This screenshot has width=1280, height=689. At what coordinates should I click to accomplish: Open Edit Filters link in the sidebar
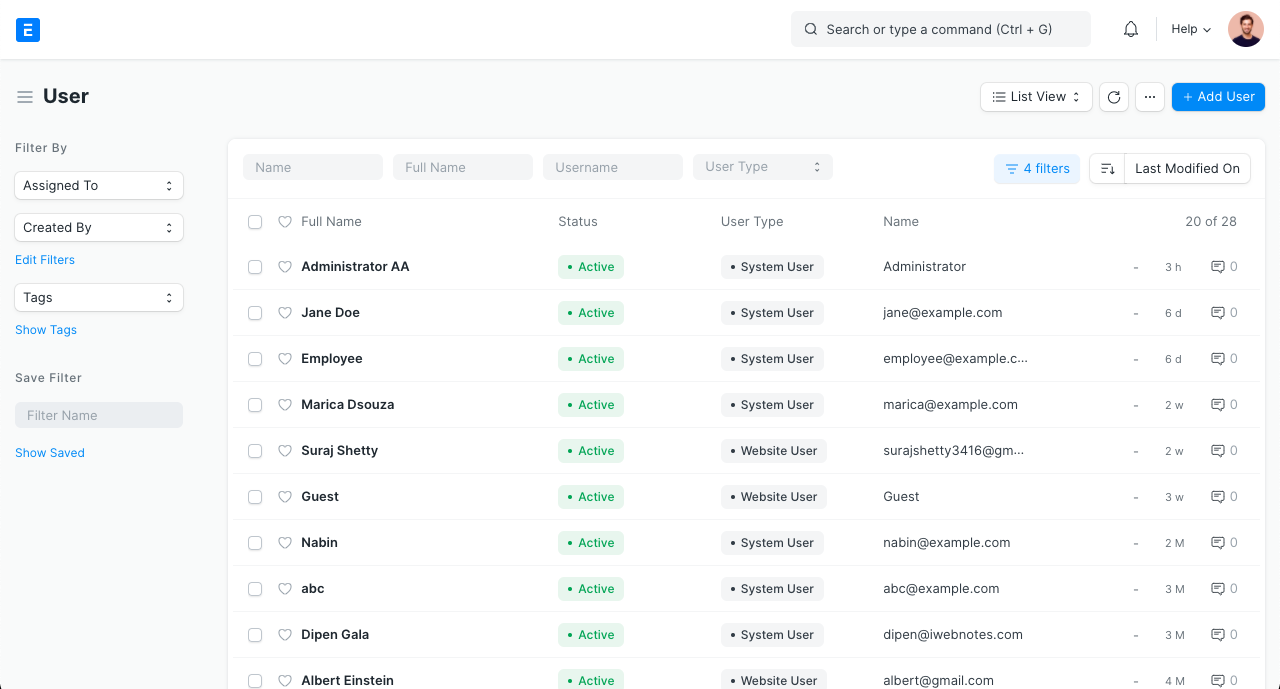coord(44,259)
